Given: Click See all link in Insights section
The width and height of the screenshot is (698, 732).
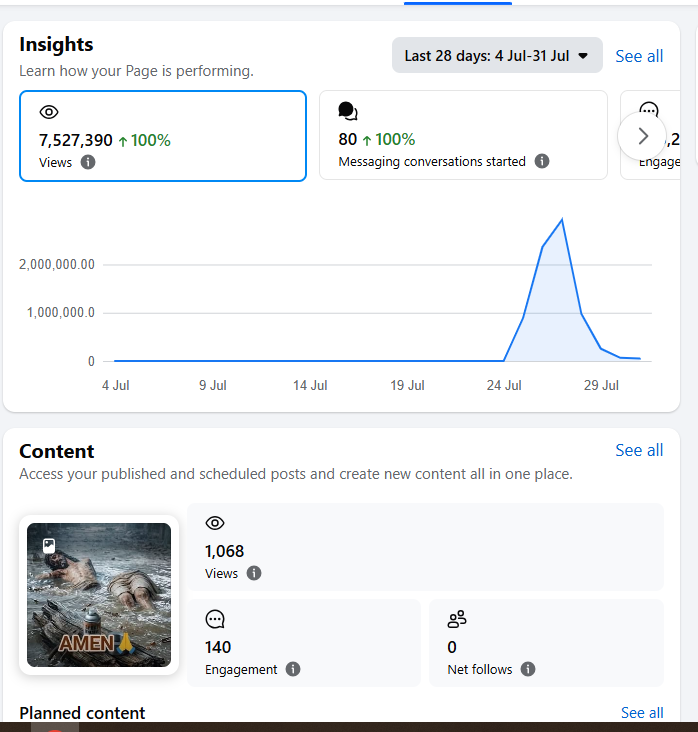Looking at the screenshot, I should point(639,56).
